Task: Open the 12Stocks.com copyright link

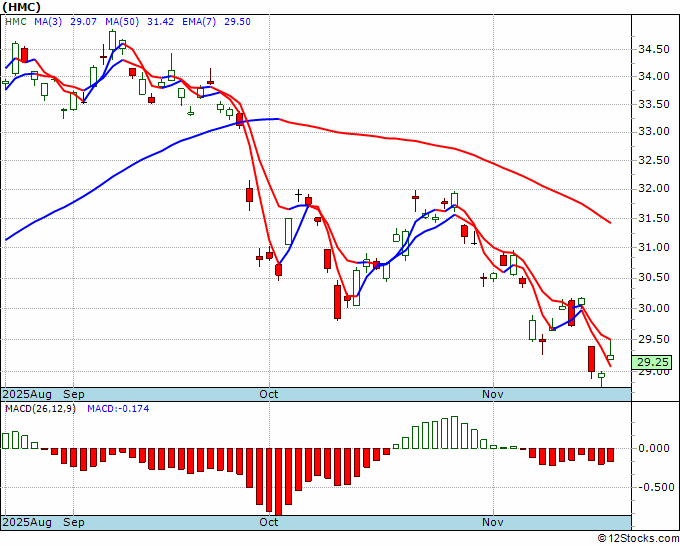Action: tap(638, 539)
